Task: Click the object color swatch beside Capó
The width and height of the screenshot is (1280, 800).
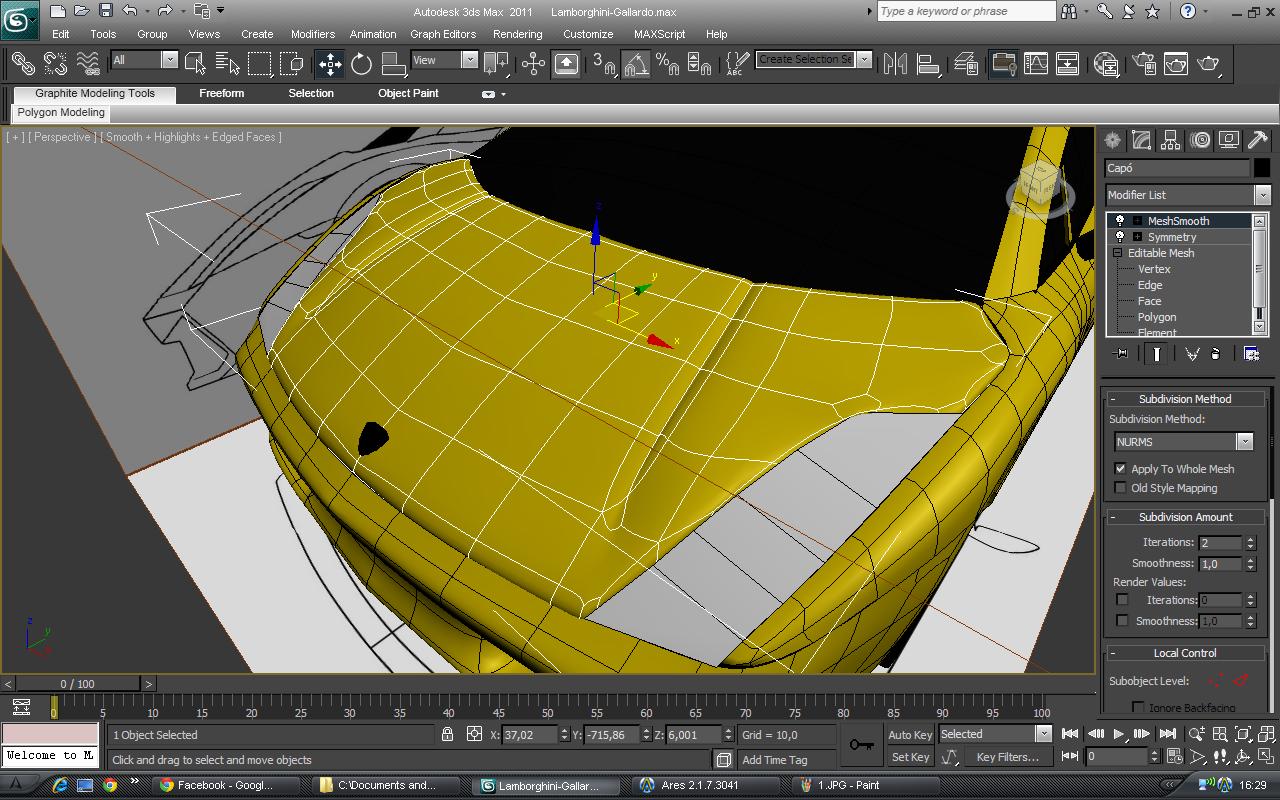Action: [1262, 168]
